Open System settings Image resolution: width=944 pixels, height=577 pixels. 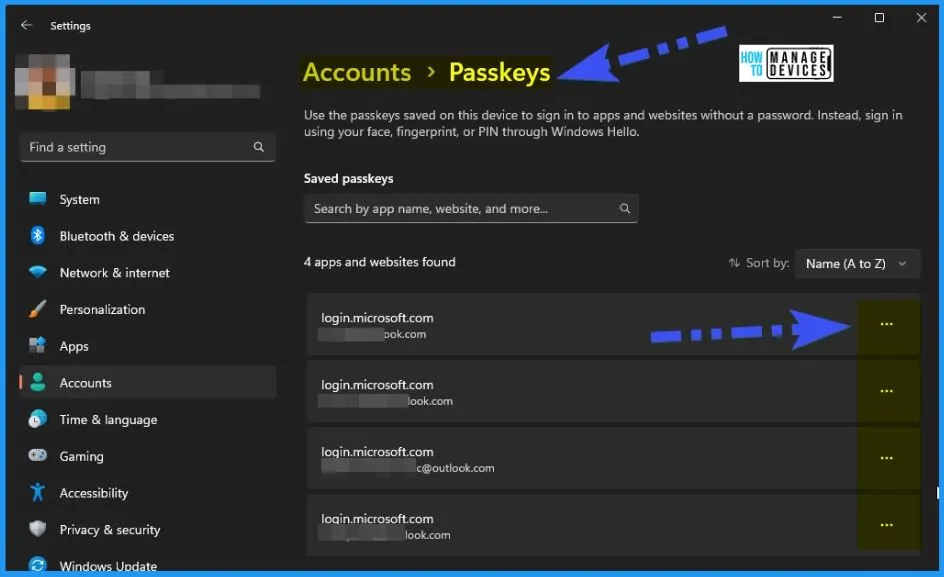tap(148, 199)
